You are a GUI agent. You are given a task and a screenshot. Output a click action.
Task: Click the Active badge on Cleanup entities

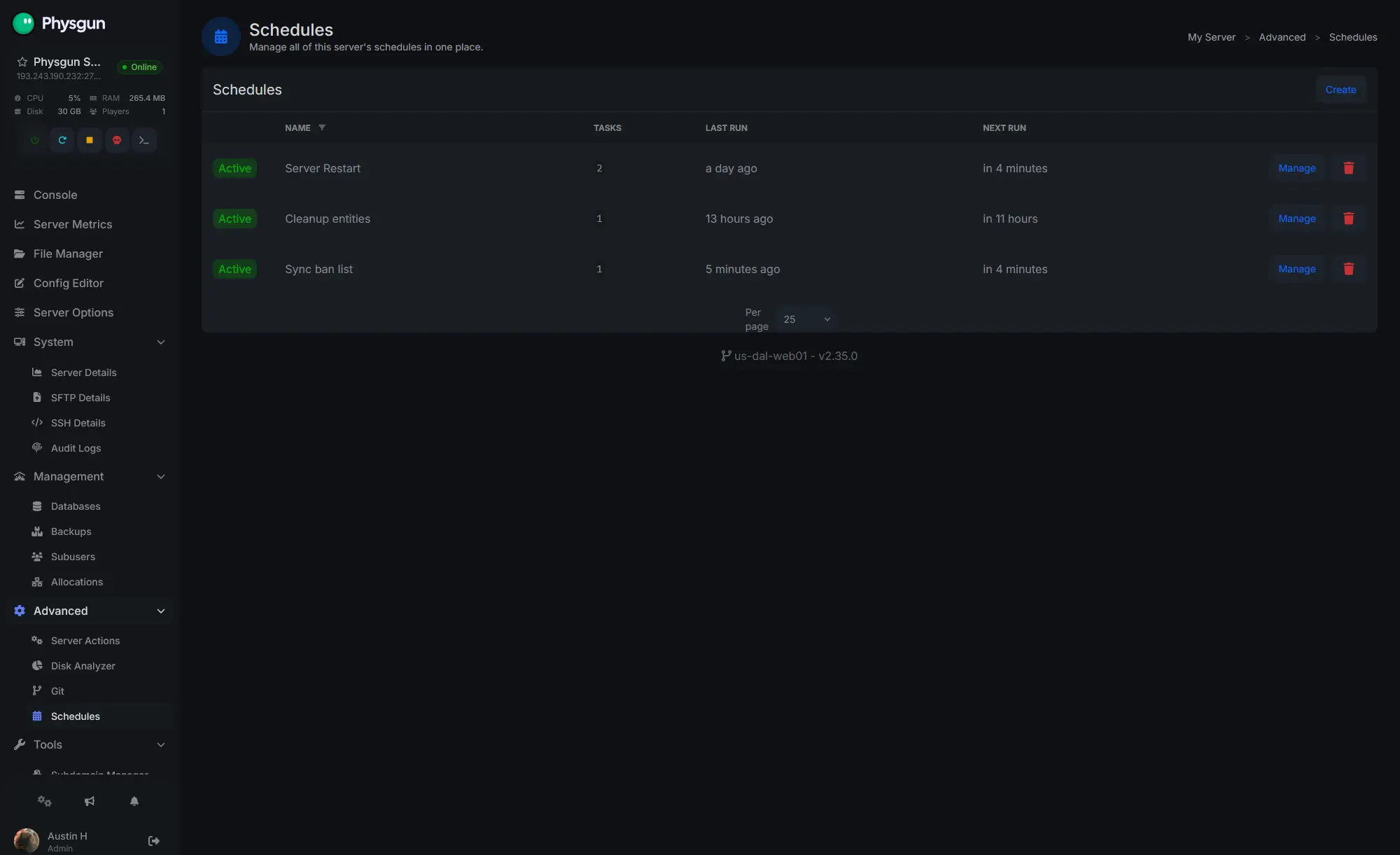point(234,218)
